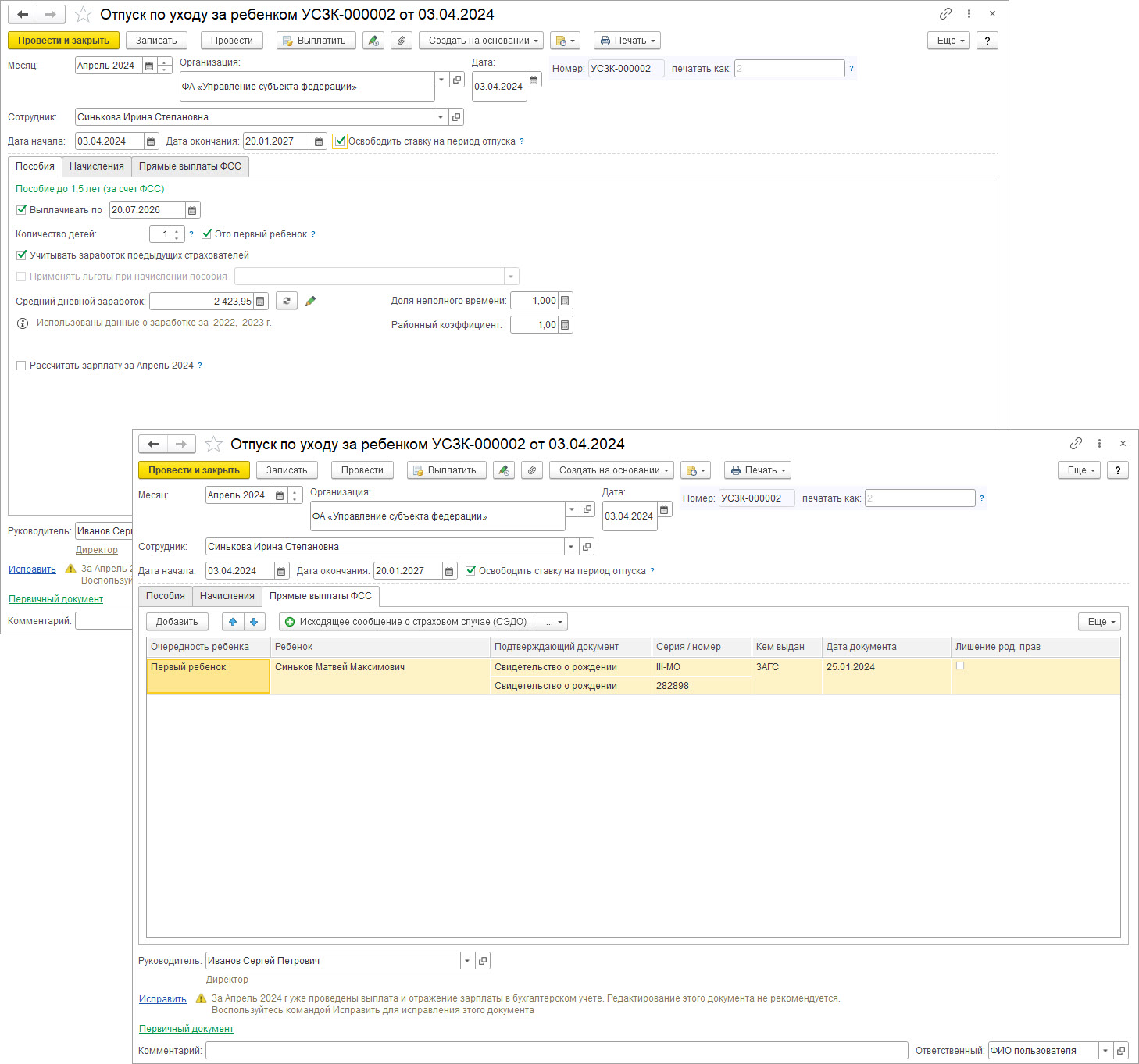Screen dimensions: 1139x1064
Task: Switch to Пособия tab in the front window
Action: [166, 596]
